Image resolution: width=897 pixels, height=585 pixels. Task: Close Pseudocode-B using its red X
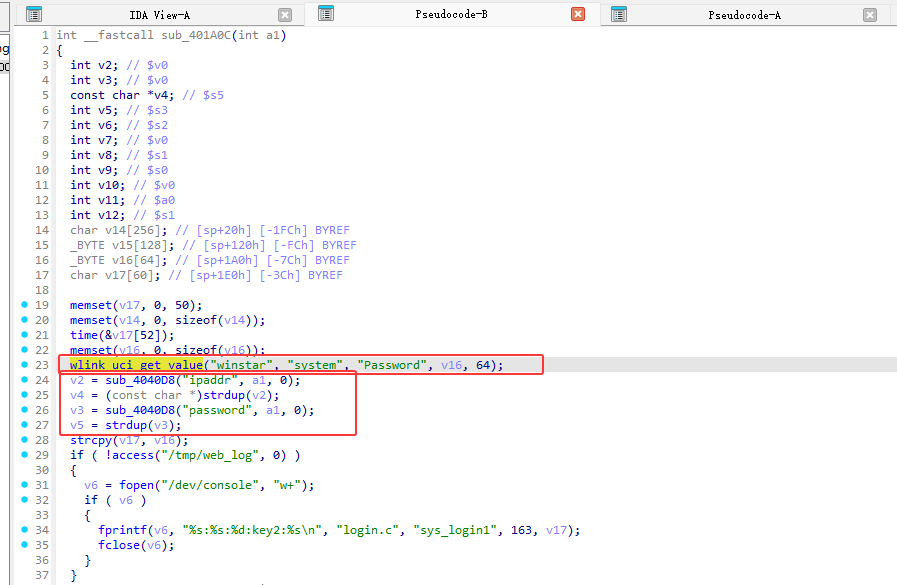click(x=578, y=15)
